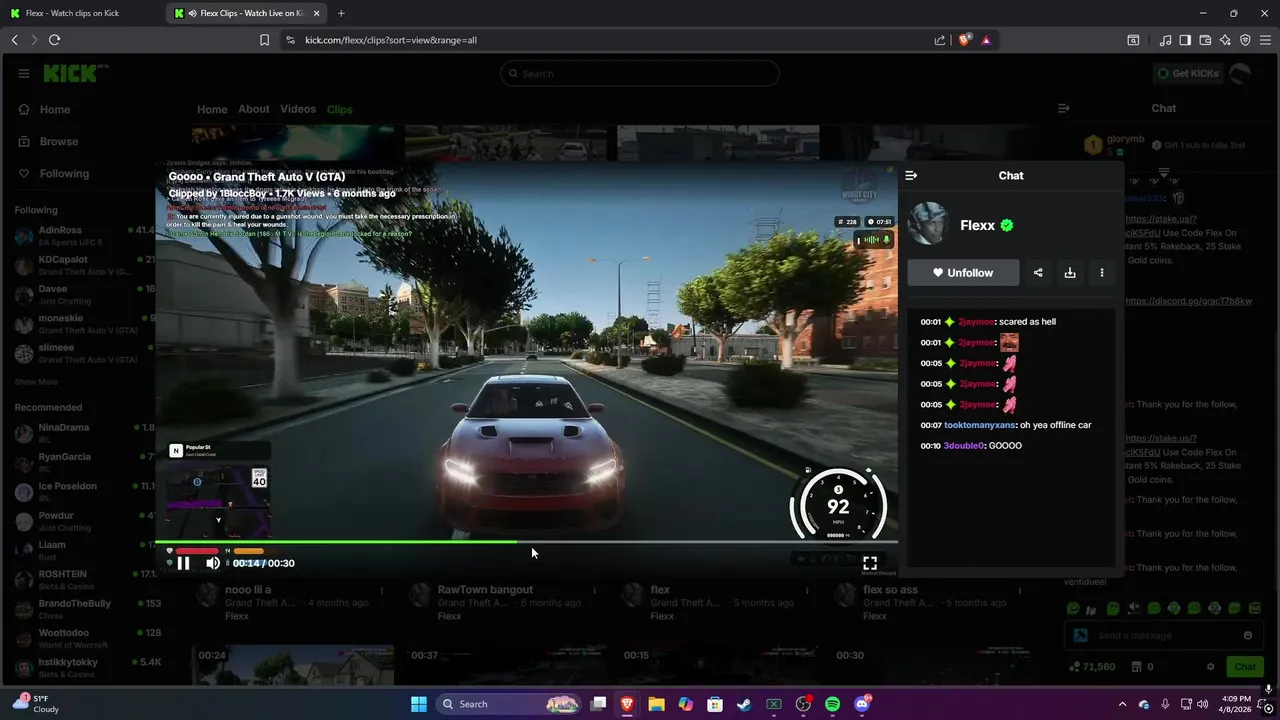Open Flexx avatar in clip panel
This screenshot has height=720, width=1280.
[928, 224]
